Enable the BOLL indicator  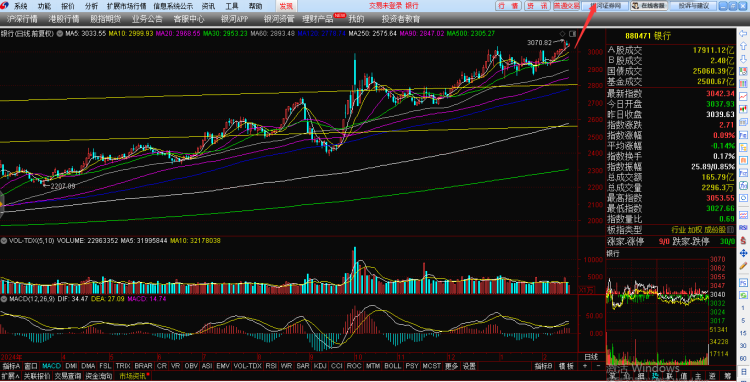[393, 366]
